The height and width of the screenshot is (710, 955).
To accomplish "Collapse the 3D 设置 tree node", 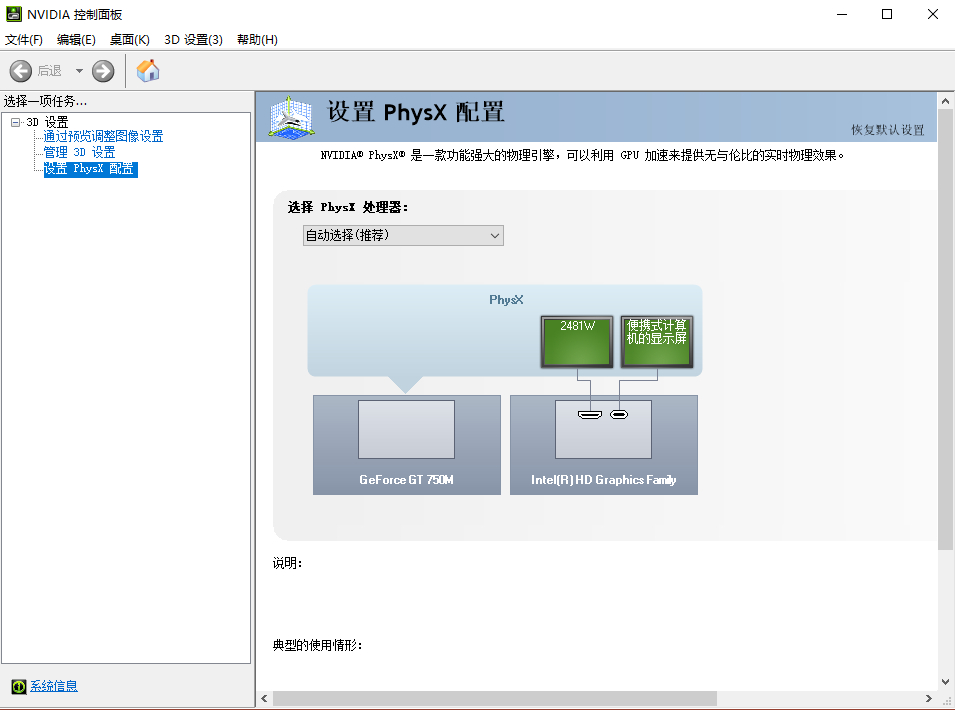I will pyautogui.click(x=15, y=122).
